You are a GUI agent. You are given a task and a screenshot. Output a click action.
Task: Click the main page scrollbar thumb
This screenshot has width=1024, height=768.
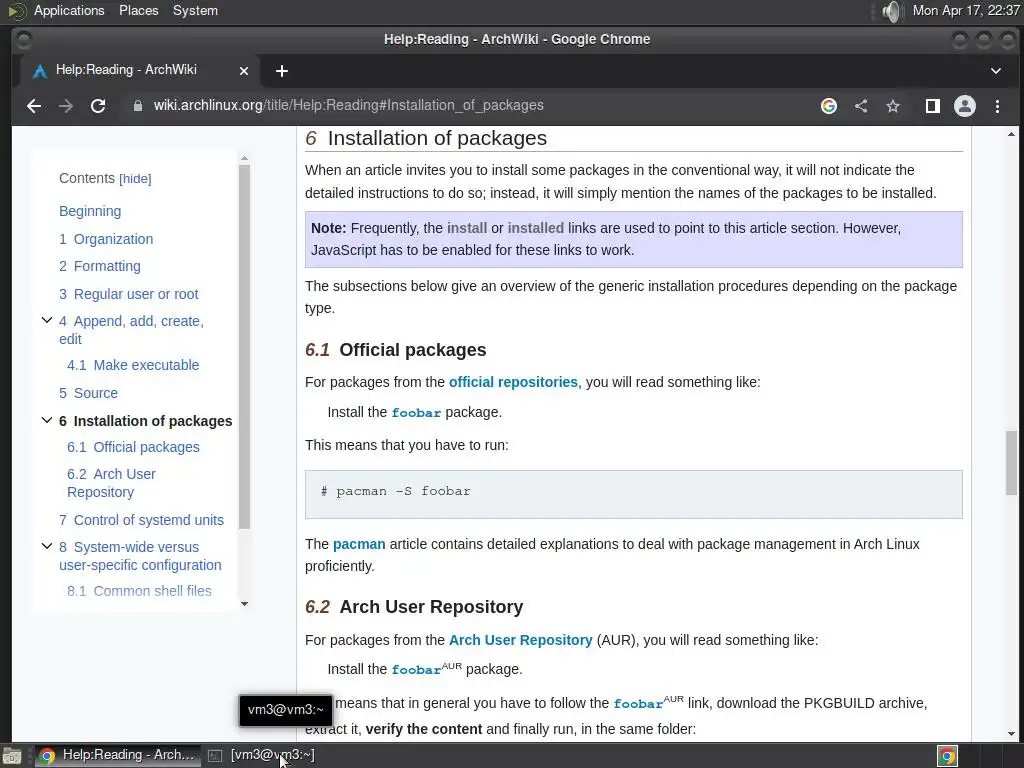point(1011,462)
